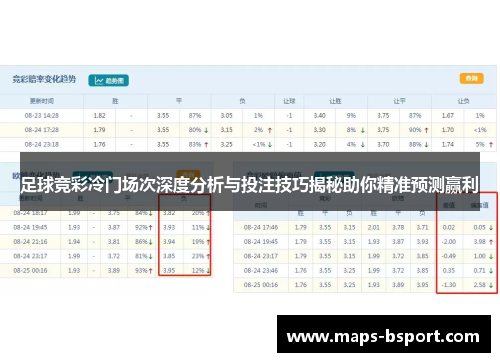Click the 3.70 handicap draw odds
The image size is (500, 362).
click(x=383, y=144)
